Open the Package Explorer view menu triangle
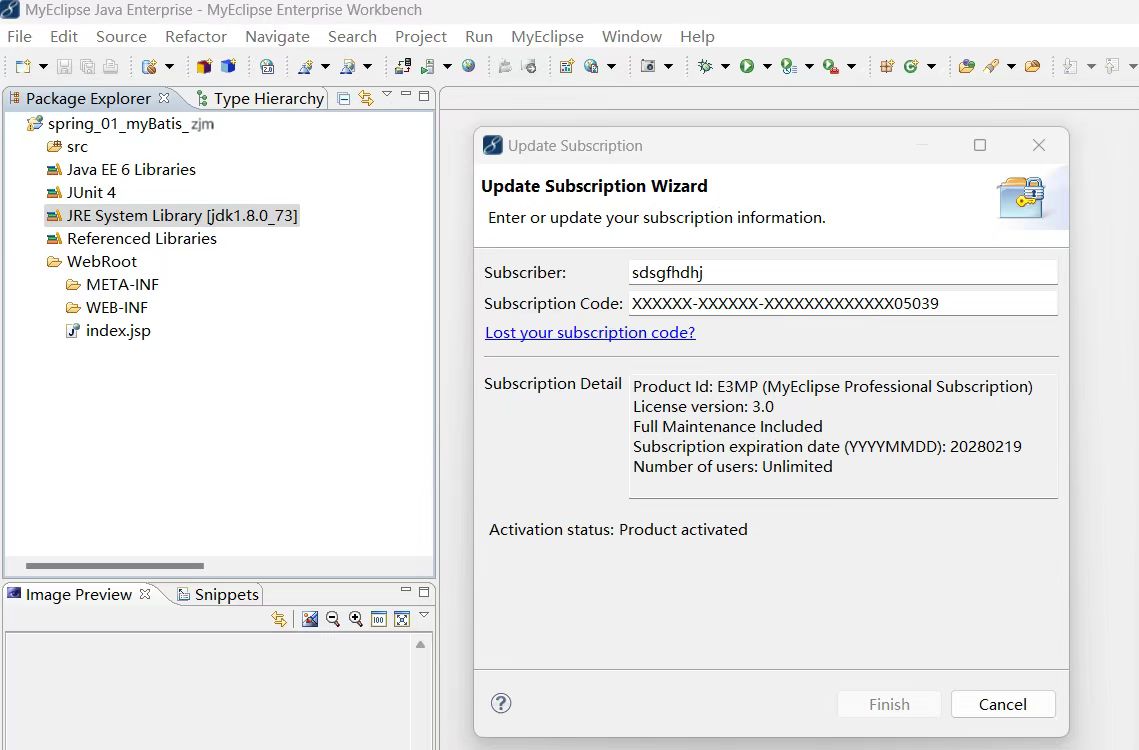This screenshot has height=750, width=1139. pyautogui.click(x=387, y=94)
